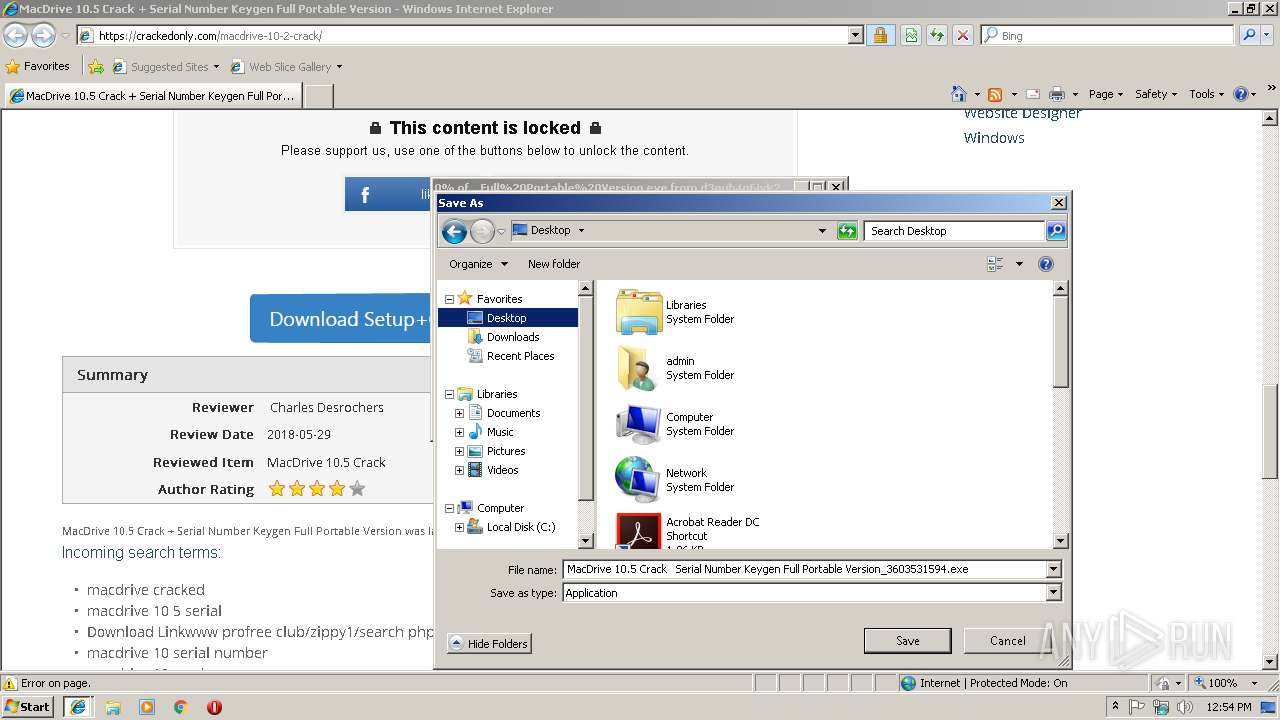Image resolution: width=1280 pixels, height=720 pixels.
Task: Collapse the Libraries tree node
Action: coord(449,394)
